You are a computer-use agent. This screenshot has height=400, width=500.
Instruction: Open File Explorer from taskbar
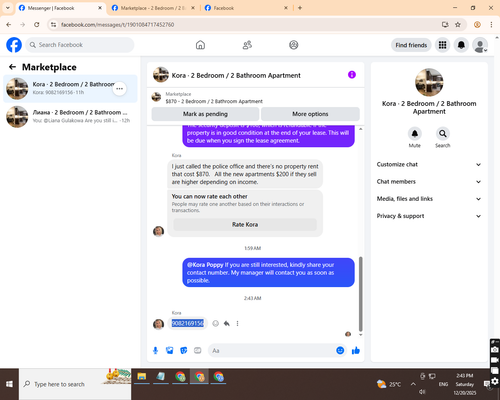pos(142,377)
